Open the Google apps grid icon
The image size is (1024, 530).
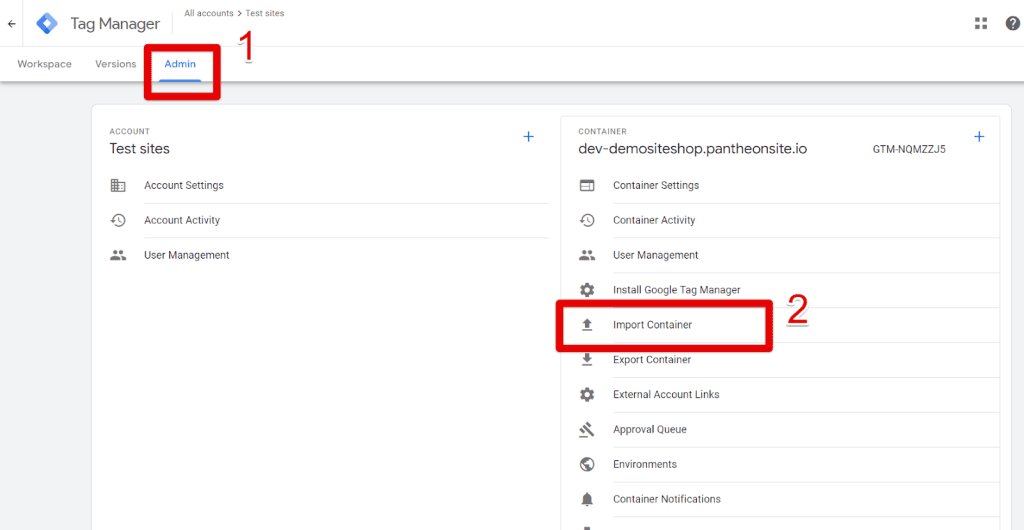coord(981,24)
